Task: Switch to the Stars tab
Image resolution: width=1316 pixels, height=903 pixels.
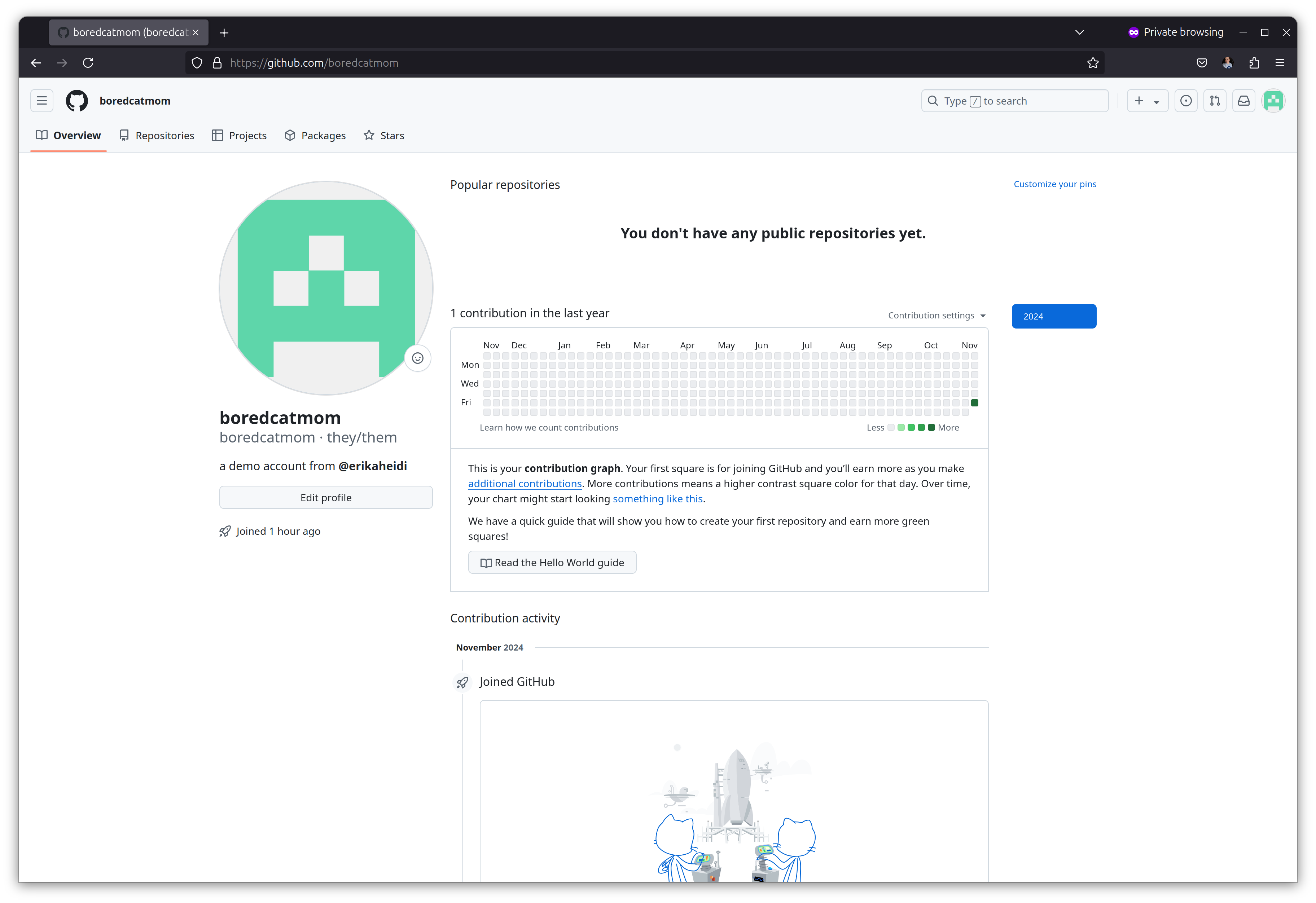Action: (x=384, y=135)
